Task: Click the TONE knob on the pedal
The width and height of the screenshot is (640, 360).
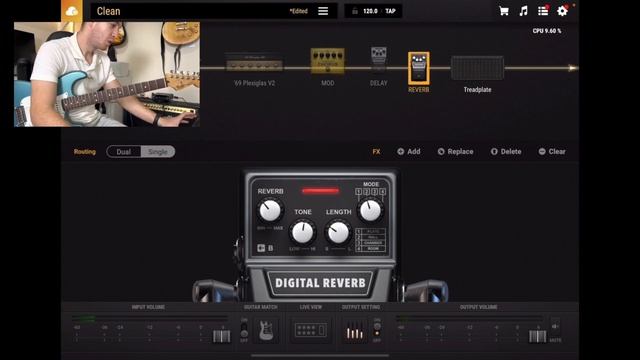Action: (x=302, y=232)
